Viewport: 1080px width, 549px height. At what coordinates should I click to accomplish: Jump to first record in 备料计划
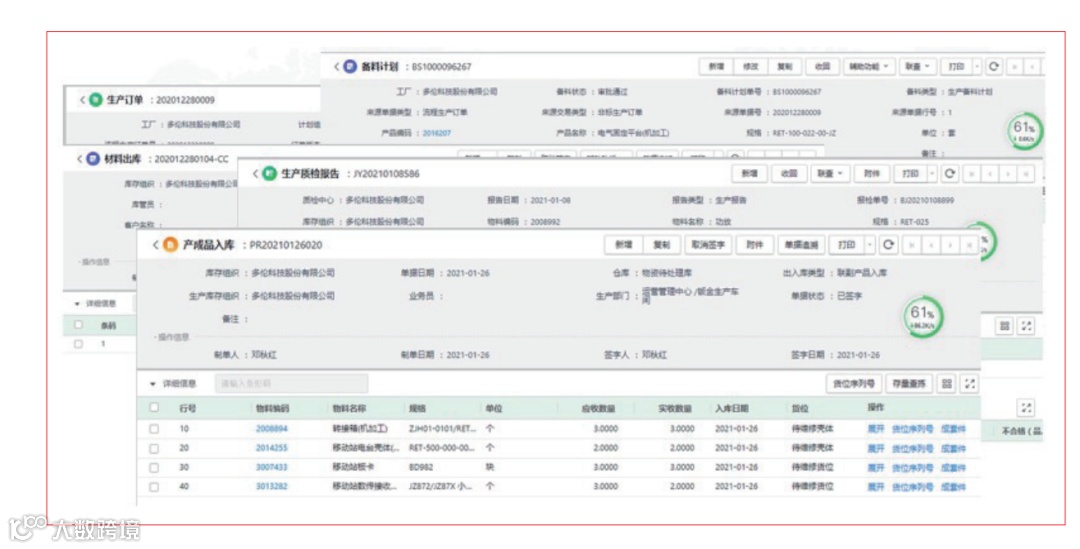pos(1014,66)
